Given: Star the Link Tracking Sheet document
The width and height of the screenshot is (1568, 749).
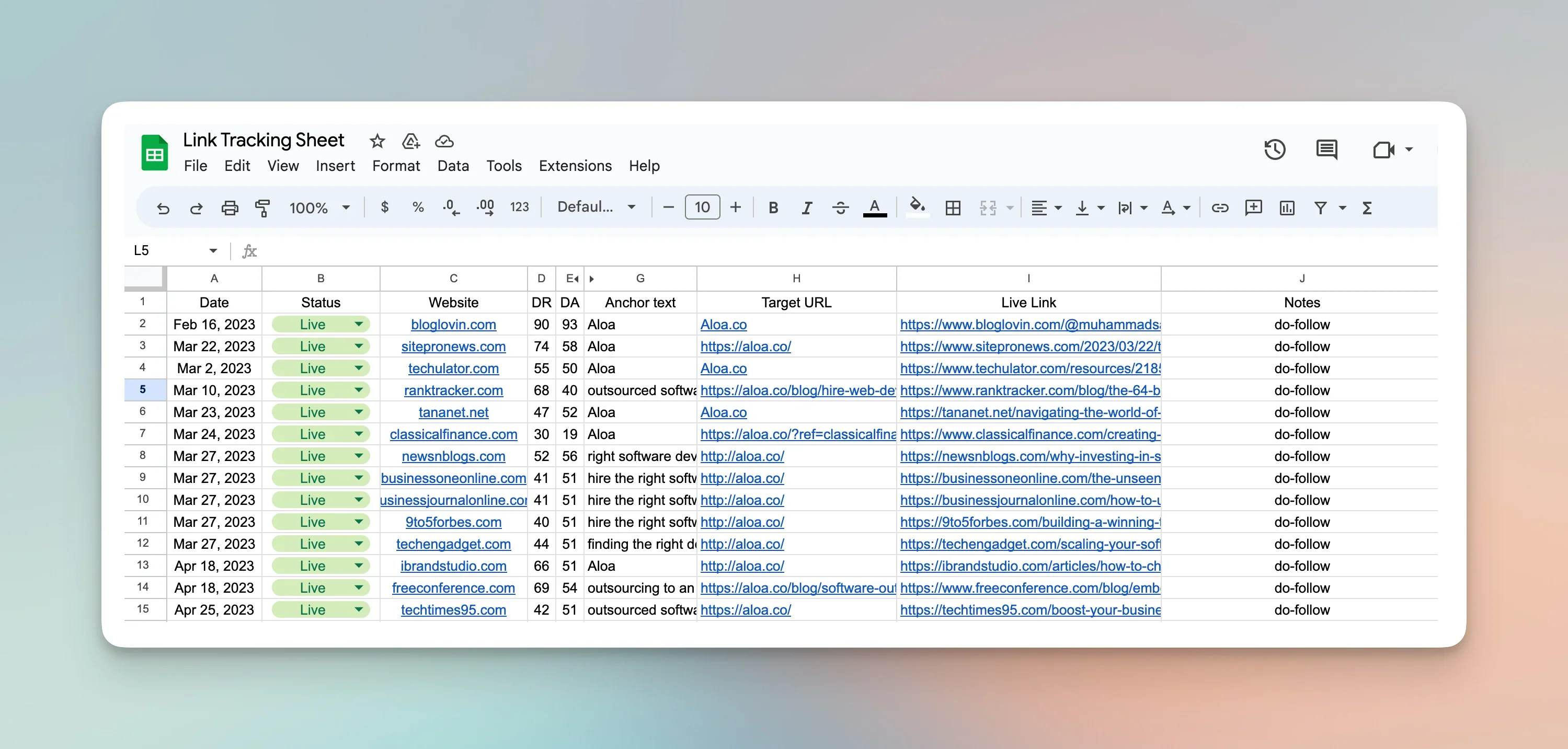Looking at the screenshot, I should [377, 141].
